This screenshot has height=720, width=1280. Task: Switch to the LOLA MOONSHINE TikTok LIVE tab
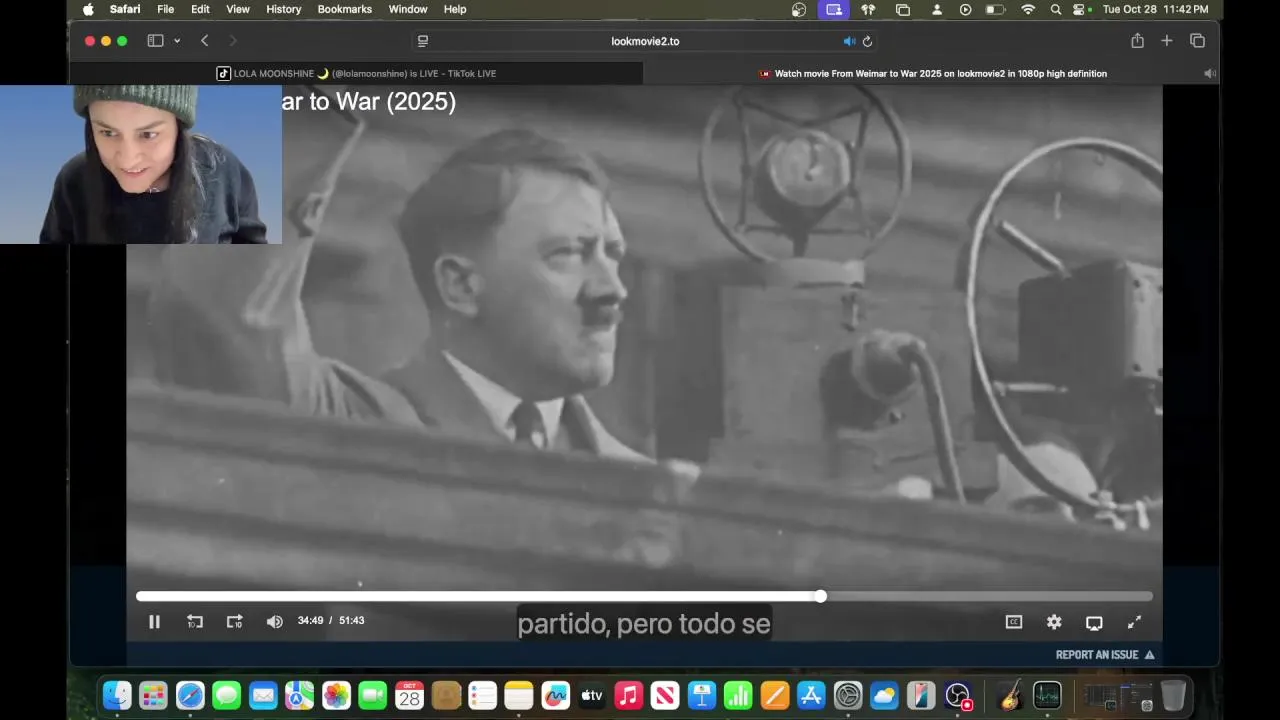point(356,73)
